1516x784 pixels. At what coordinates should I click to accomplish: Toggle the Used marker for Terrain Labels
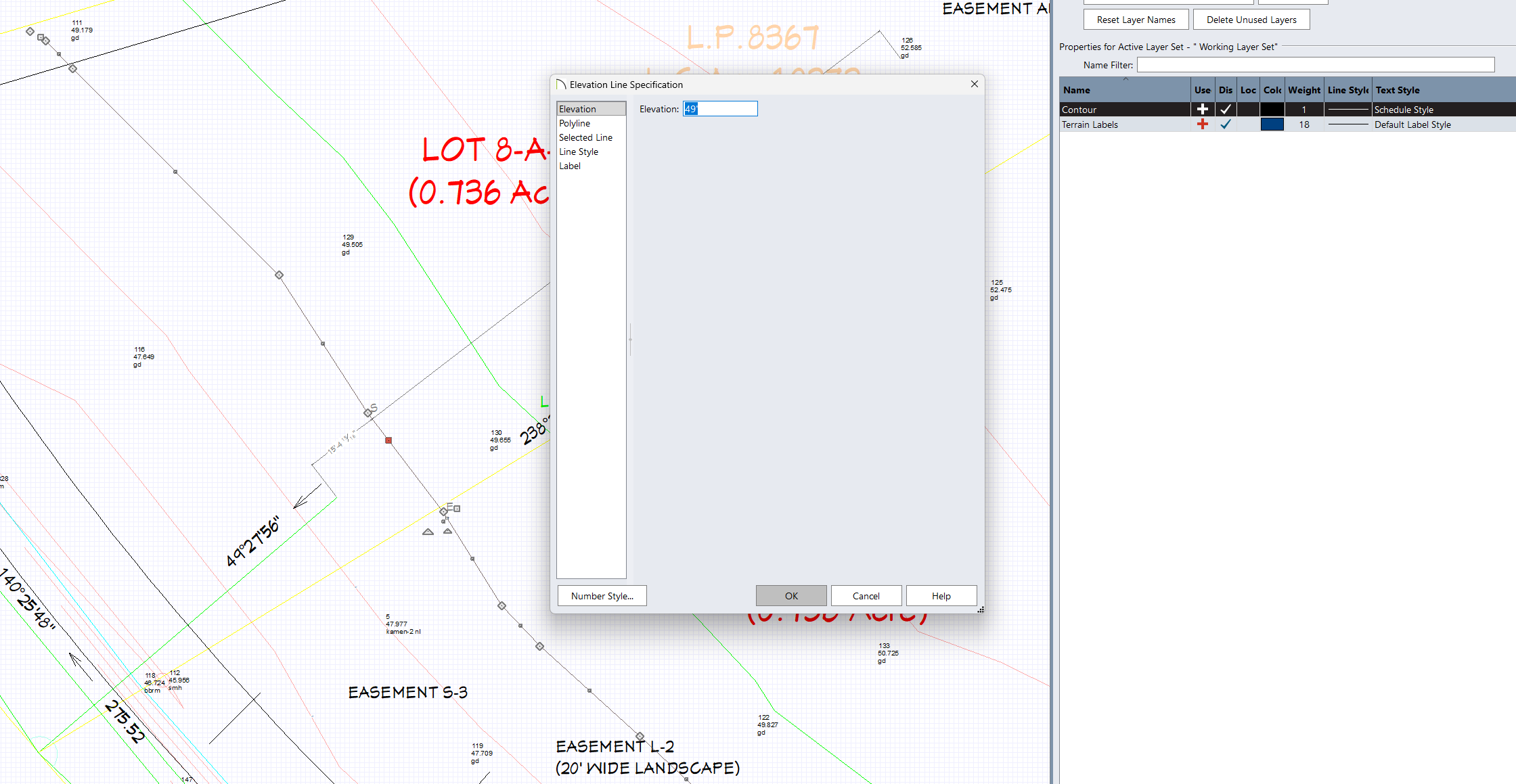click(x=1202, y=124)
